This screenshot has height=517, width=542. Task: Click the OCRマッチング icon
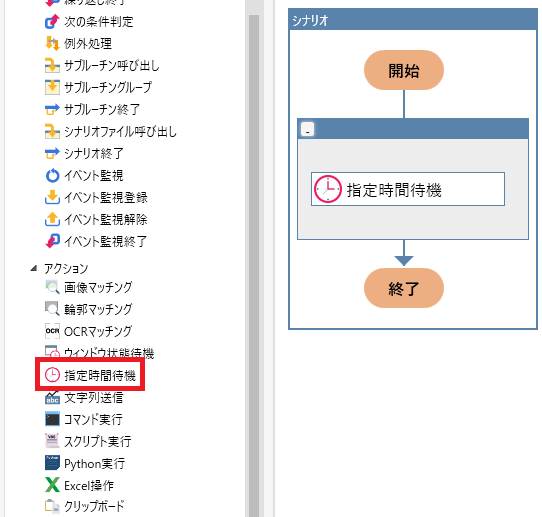point(52,331)
